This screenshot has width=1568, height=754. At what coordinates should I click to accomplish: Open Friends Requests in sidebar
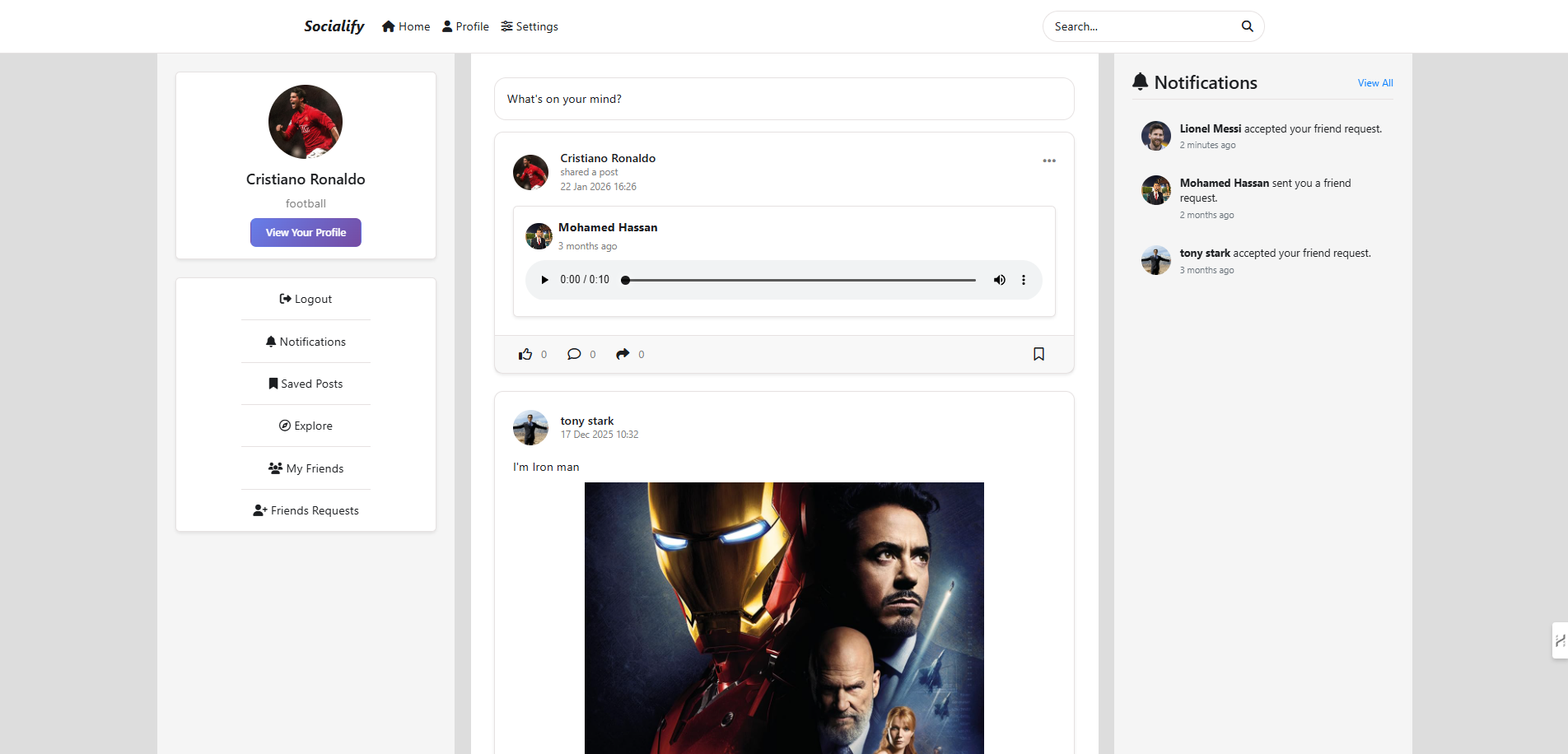(306, 510)
